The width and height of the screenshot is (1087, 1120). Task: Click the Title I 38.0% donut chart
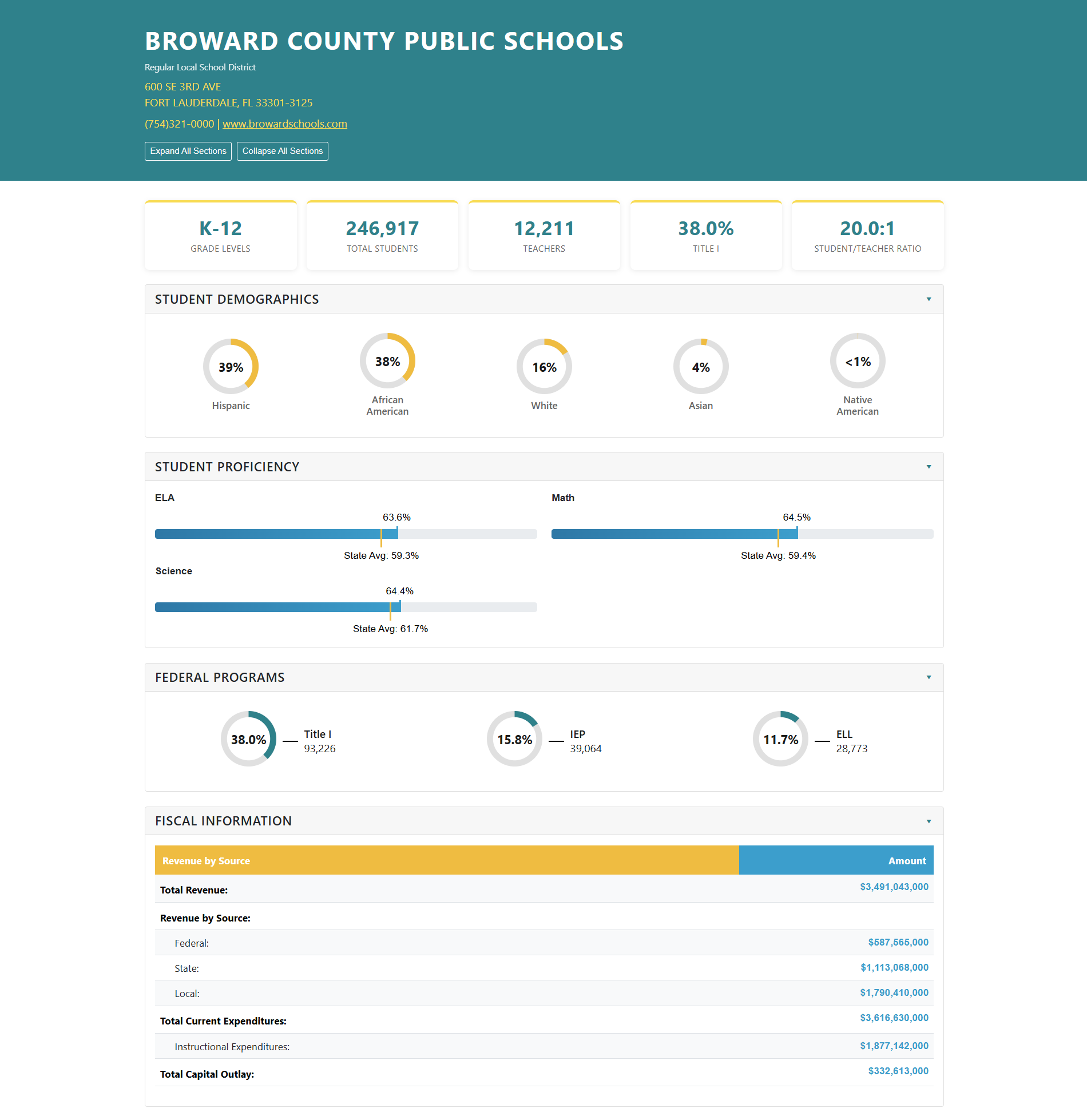249,739
